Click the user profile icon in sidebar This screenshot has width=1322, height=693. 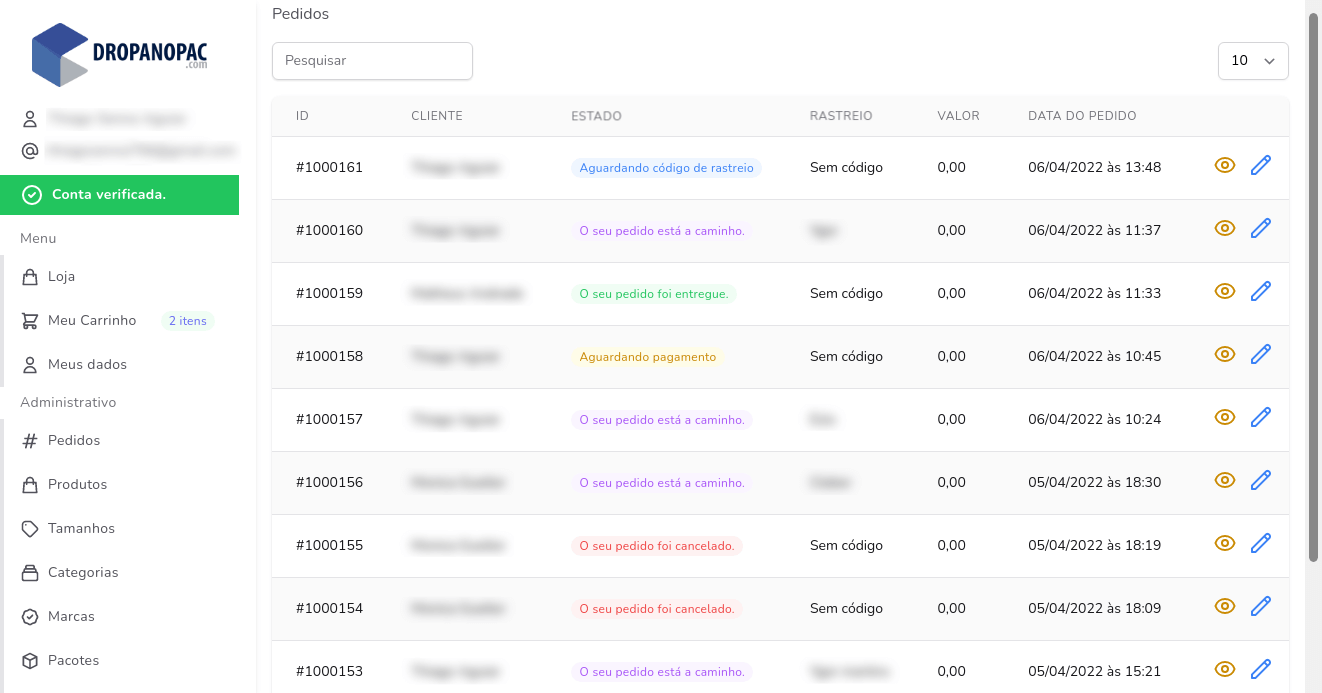30,119
